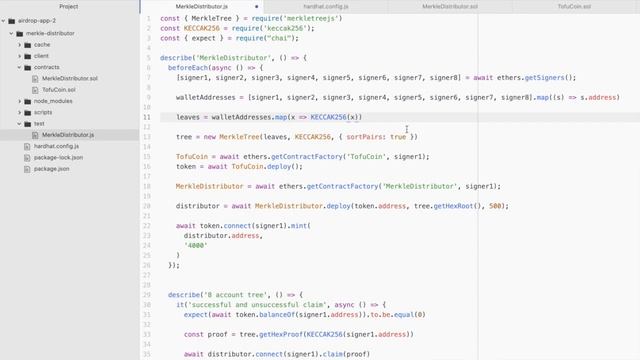Collapse the test folder
This screenshot has width=640, height=360.
click(19, 124)
